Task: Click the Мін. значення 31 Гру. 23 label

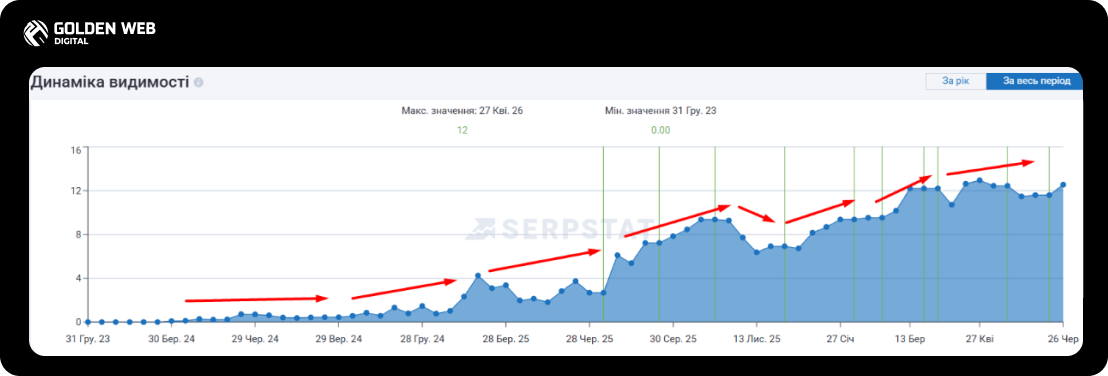Action: pos(661,111)
